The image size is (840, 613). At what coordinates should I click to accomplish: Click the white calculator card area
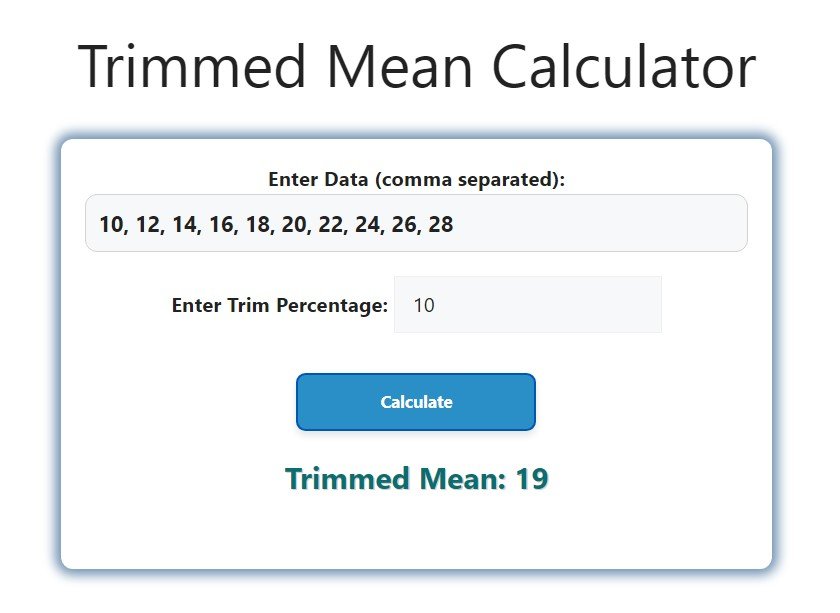[x=415, y=535]
